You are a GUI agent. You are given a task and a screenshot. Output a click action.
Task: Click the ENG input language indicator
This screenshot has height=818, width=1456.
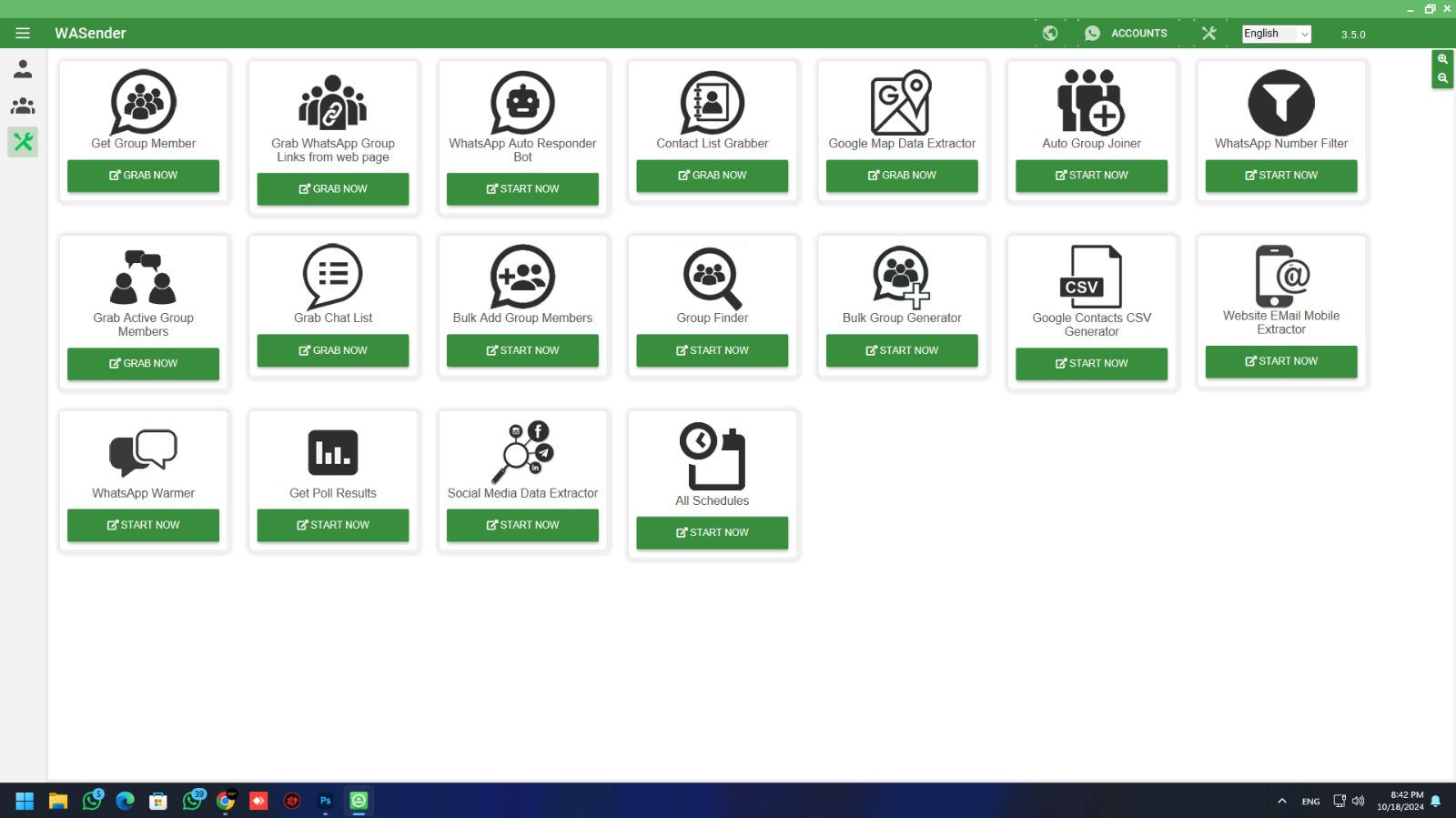coord(1310,802)
